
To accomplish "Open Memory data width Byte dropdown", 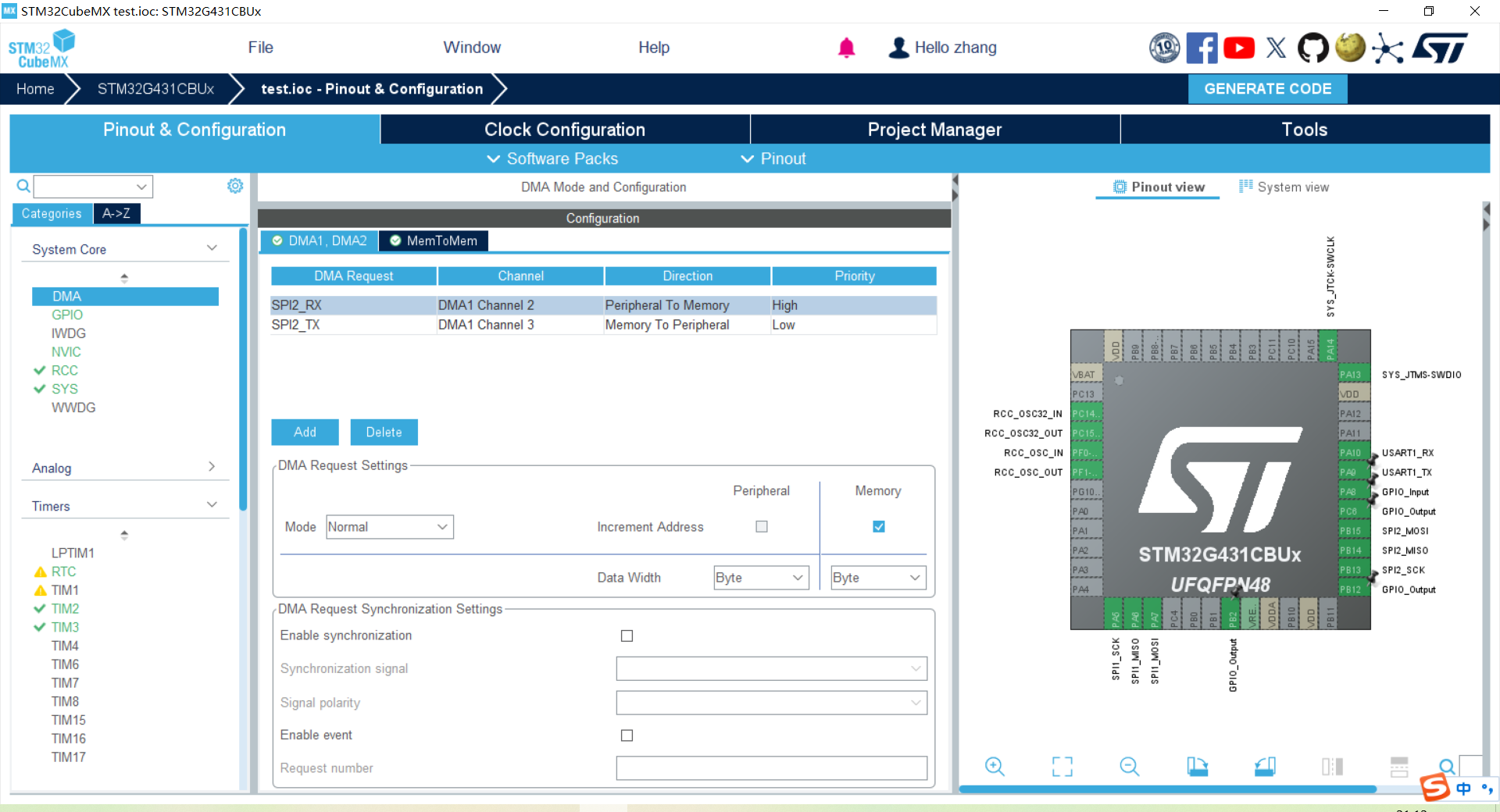I will coord(878,578).
